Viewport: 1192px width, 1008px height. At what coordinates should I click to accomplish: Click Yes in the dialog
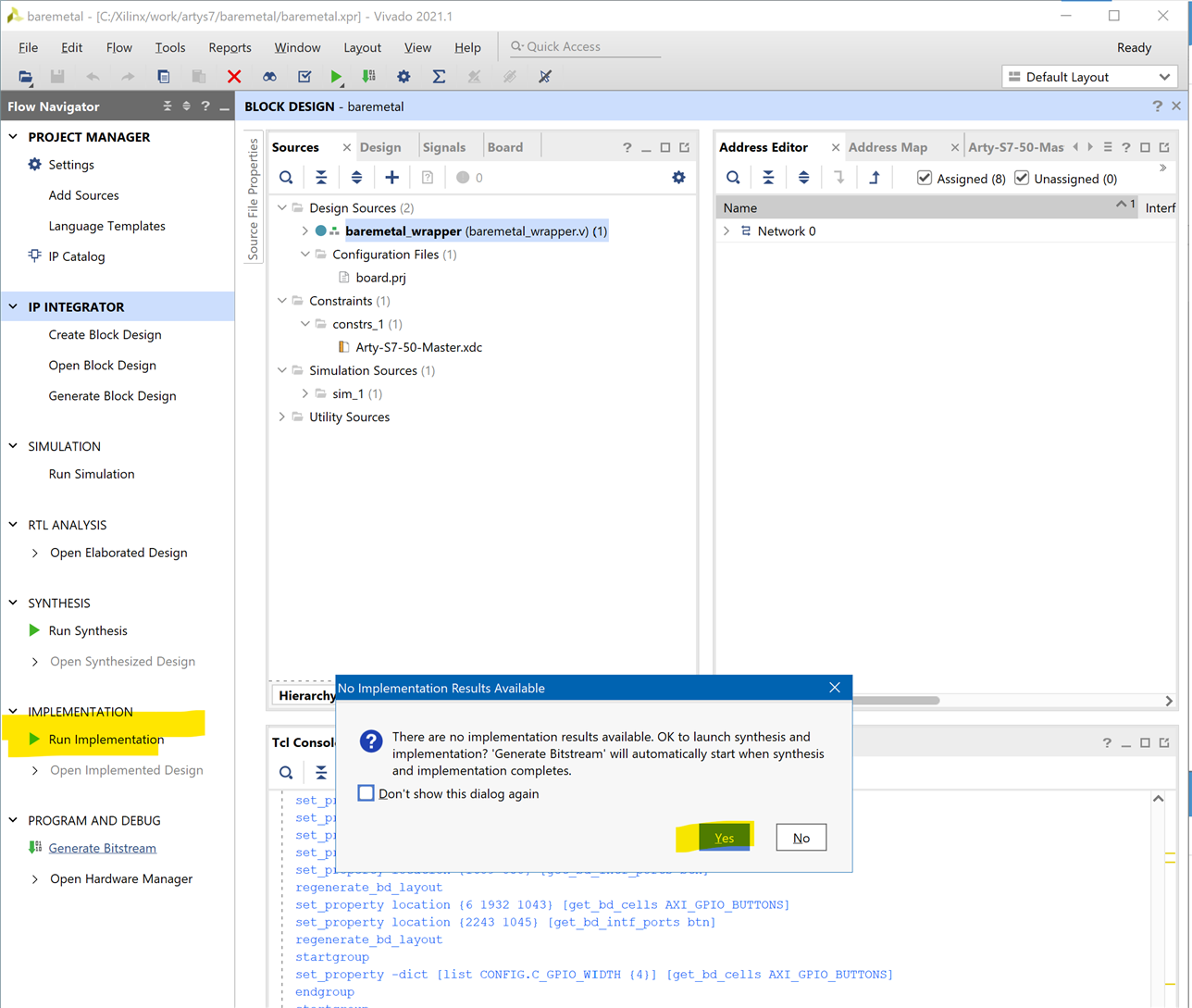(x=724, y=838)
